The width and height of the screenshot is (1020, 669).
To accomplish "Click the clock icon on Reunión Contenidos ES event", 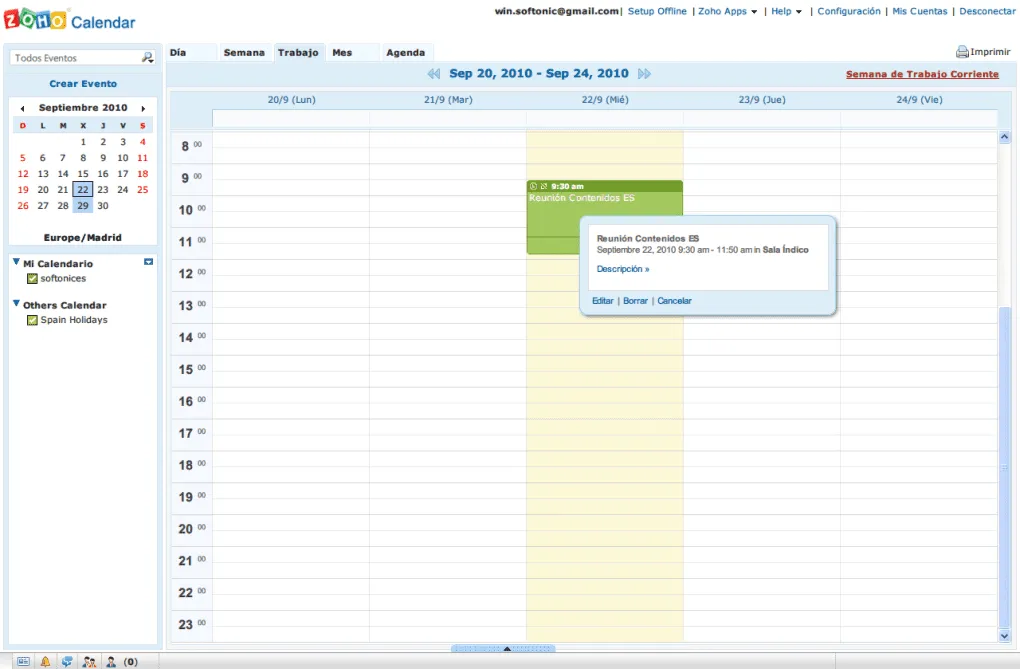I will point(534,187).
